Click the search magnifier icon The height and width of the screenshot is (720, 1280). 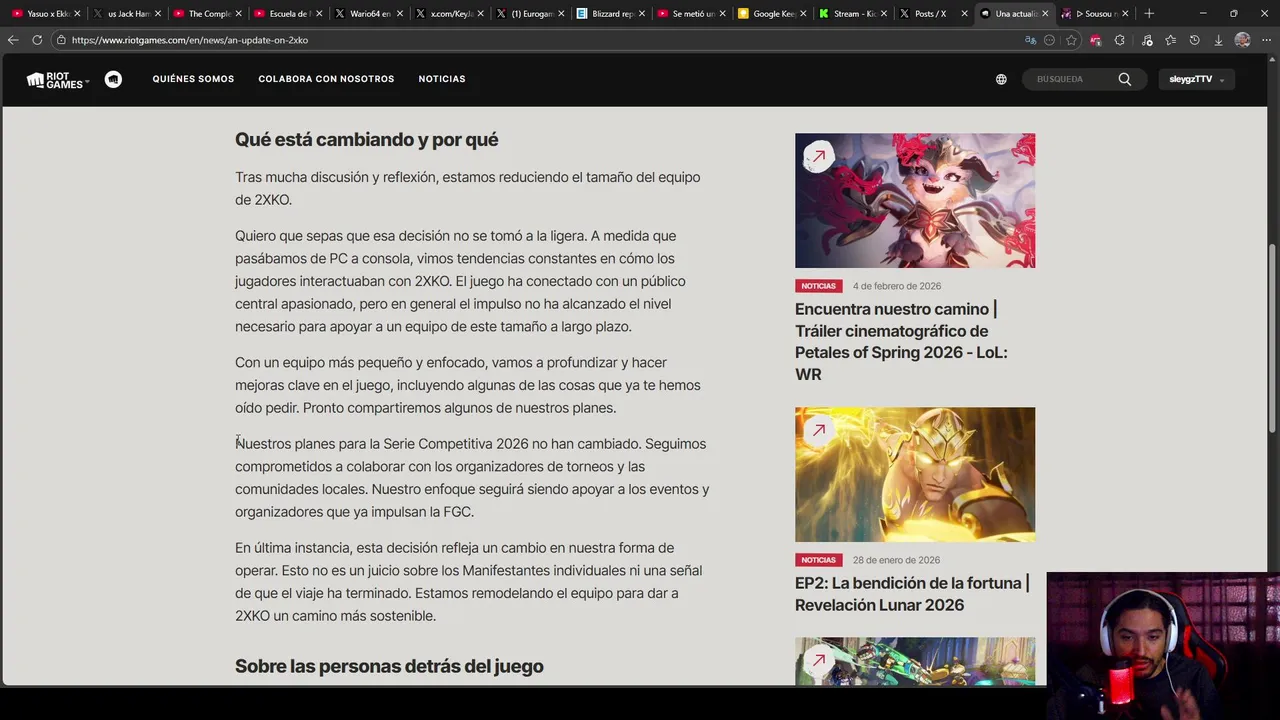pos(1125,79)
